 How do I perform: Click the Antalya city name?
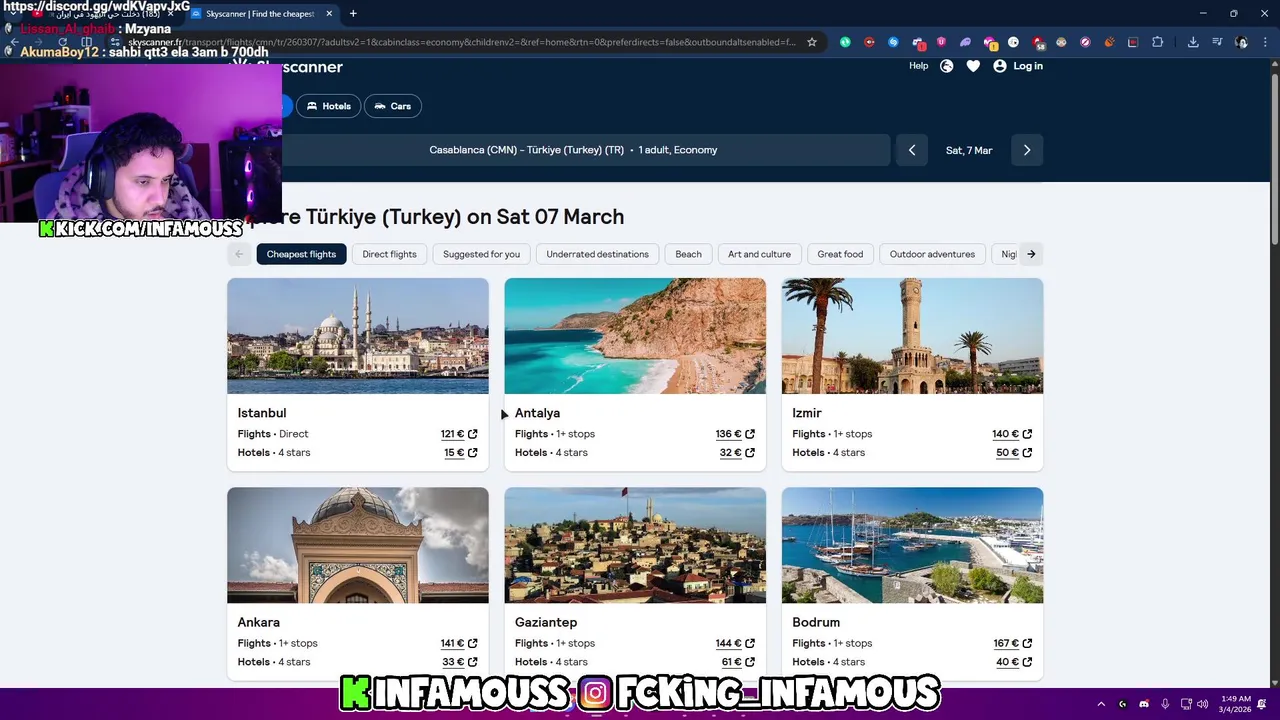coord(537,413)
